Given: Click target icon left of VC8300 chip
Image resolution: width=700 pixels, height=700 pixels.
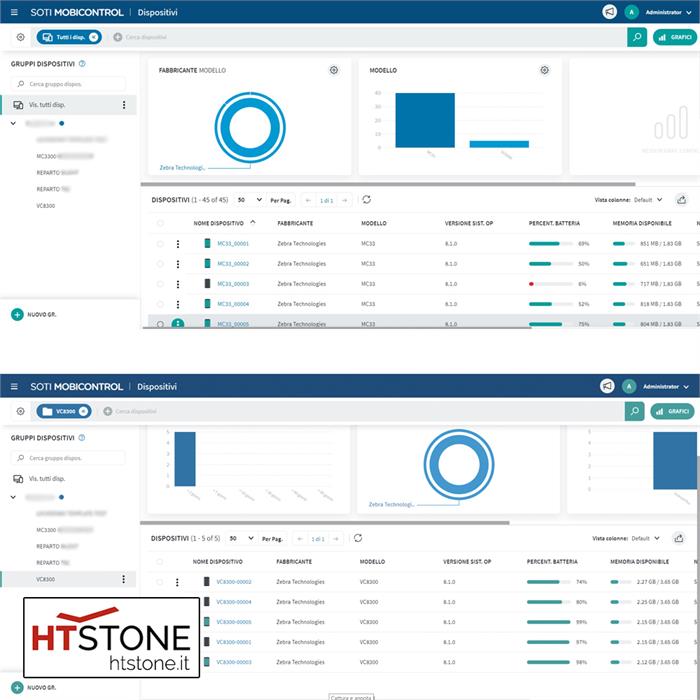Looking at the screenshot, I should click(21, 411).
